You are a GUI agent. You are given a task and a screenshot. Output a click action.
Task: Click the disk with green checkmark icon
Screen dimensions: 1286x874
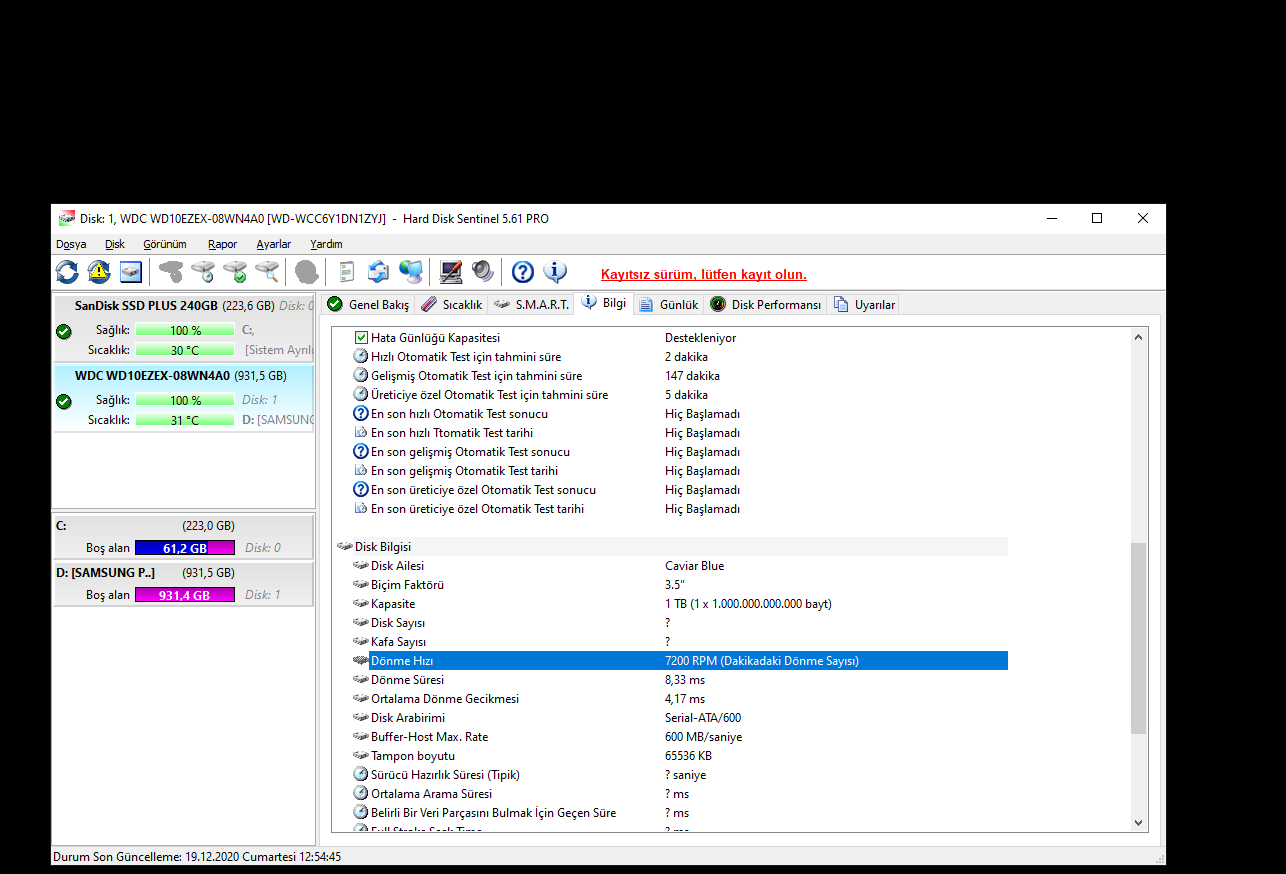pyautogui.click(x=235, y=271)
